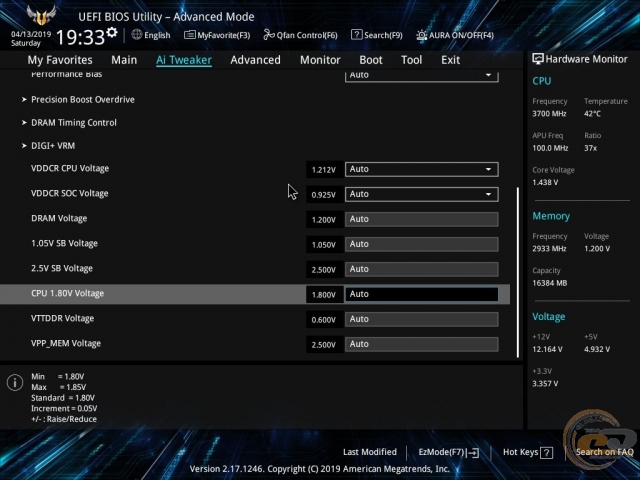The image size is (640, 480).
Task: Switch to Main tab
Action: (124, 60)
